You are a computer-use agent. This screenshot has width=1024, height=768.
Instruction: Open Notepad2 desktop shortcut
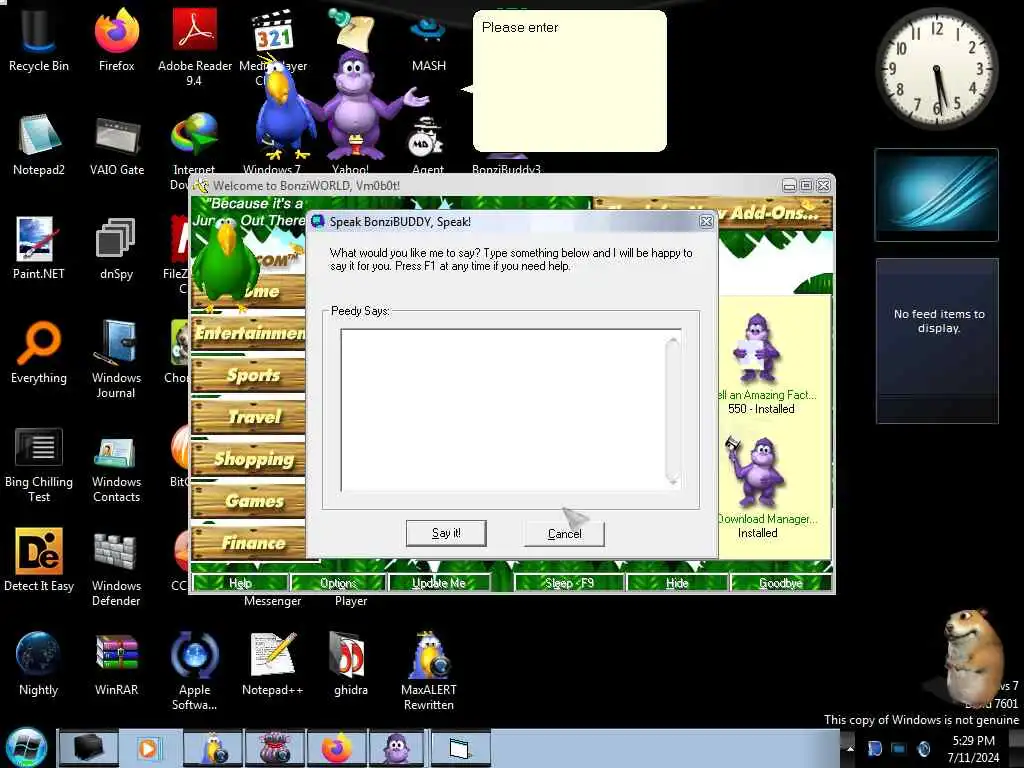coord(39,145)
